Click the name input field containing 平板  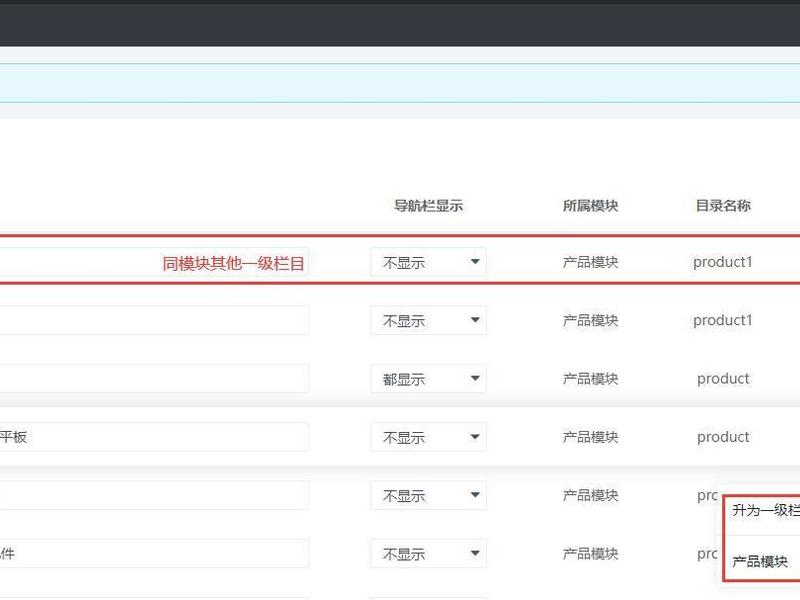(x=154, y=437)
